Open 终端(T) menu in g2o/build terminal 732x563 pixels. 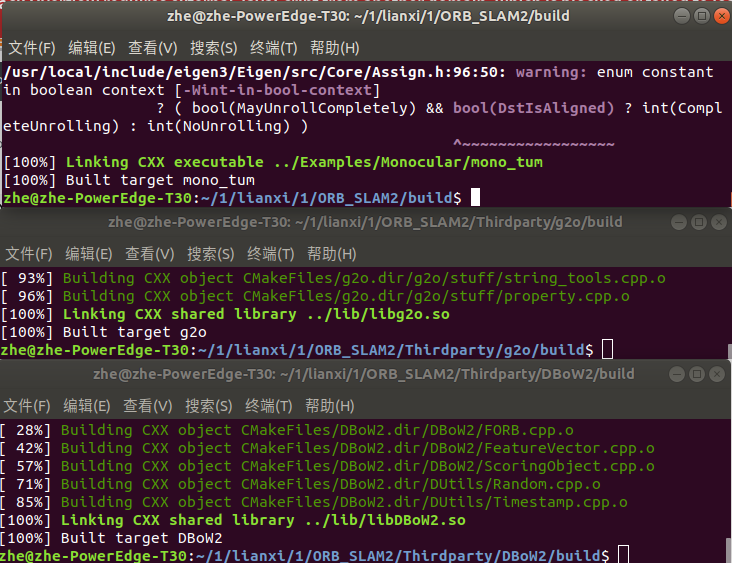[271, 253]
